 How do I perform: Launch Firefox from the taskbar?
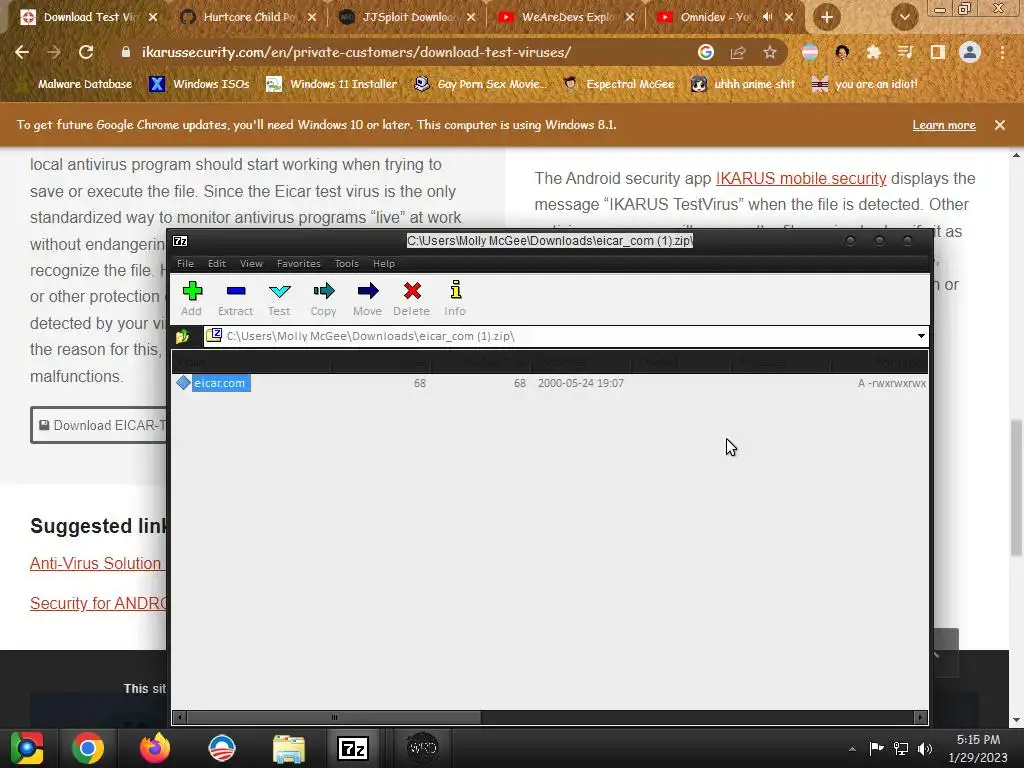(155, 748)
